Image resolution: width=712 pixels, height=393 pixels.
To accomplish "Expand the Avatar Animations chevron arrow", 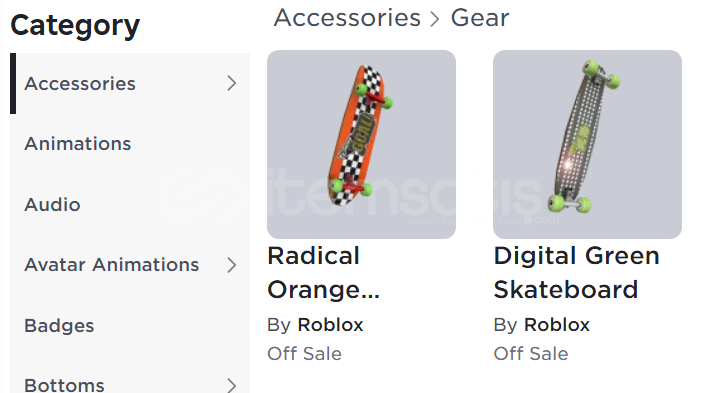I will point(232,265).
